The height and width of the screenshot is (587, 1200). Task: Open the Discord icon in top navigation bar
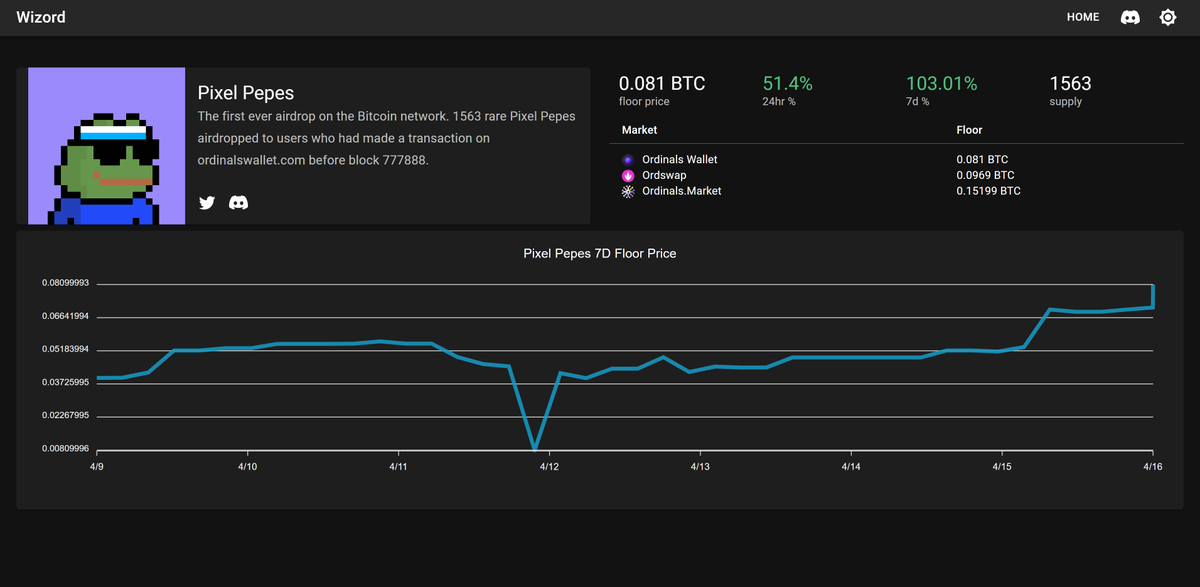pyautogui.click(x=1130, y=17)
